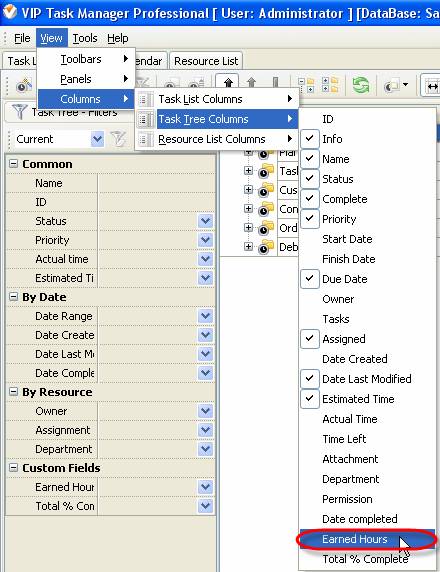Open the Assignment filter dropdown
Viewport: 440px width, 572px height.
click(206, 430)
